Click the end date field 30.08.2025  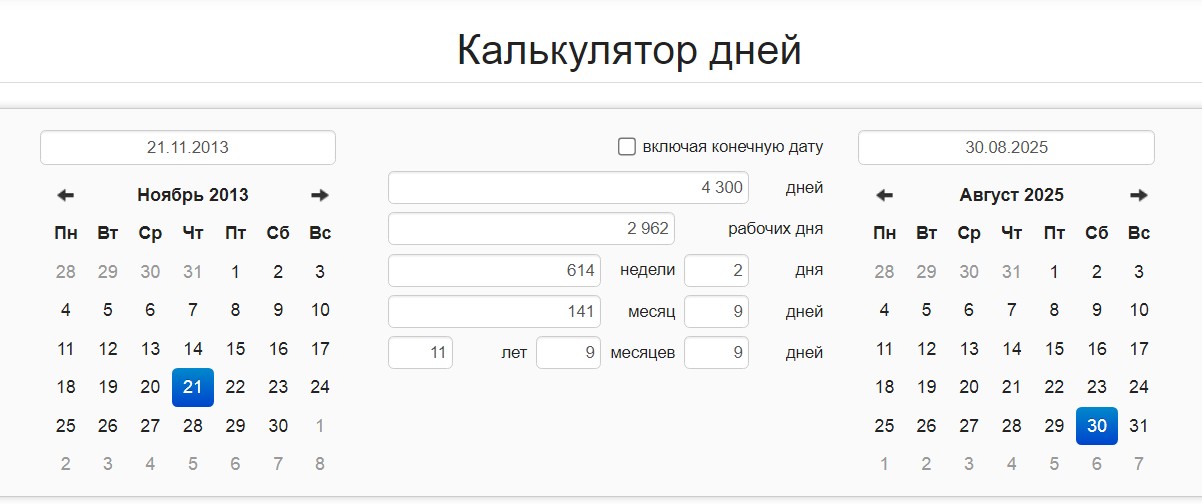1006,147
